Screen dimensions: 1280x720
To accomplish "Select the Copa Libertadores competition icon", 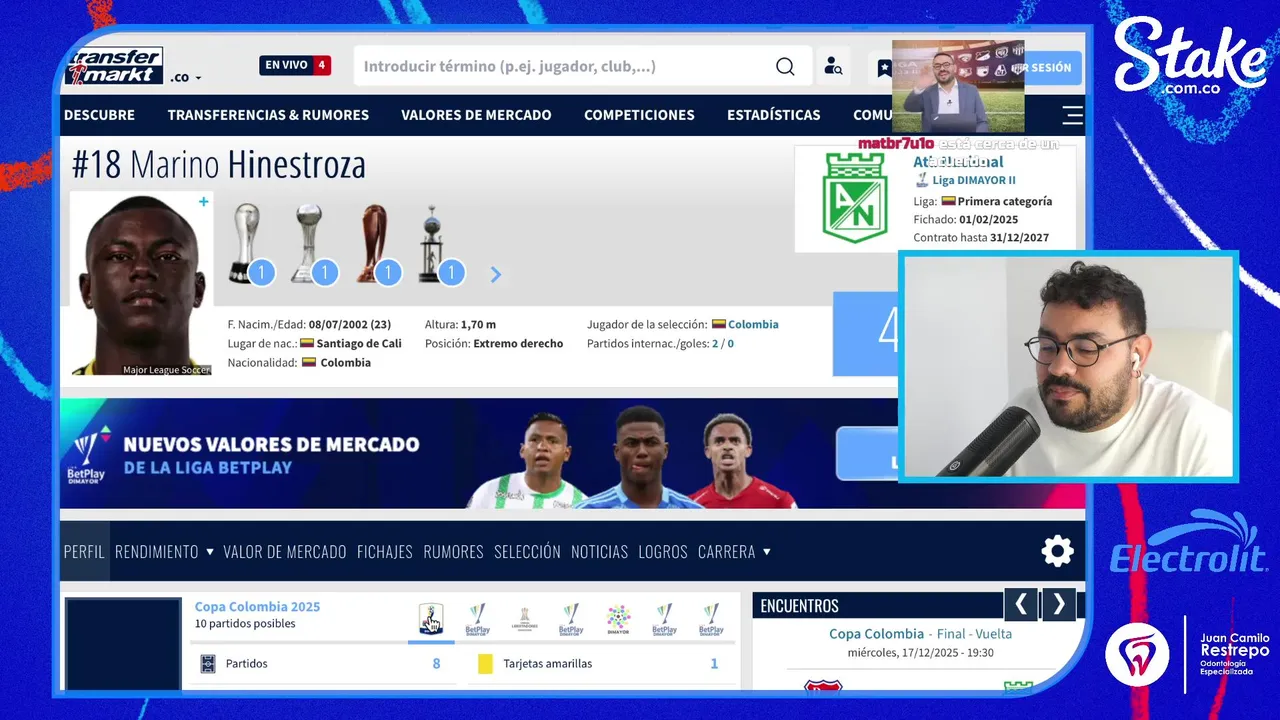I will point(524,619).
